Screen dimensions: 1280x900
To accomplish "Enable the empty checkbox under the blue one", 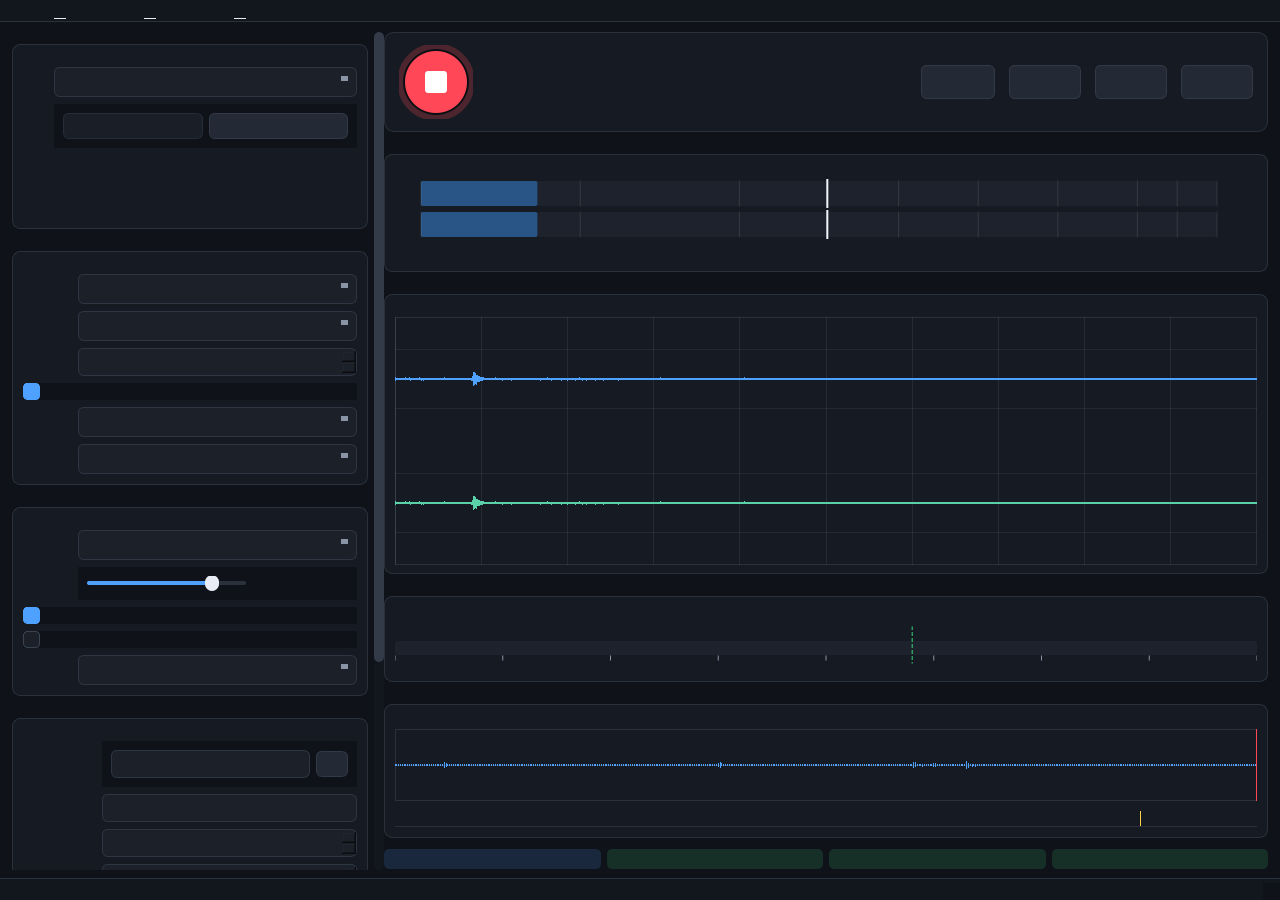I will click(32, 639).
